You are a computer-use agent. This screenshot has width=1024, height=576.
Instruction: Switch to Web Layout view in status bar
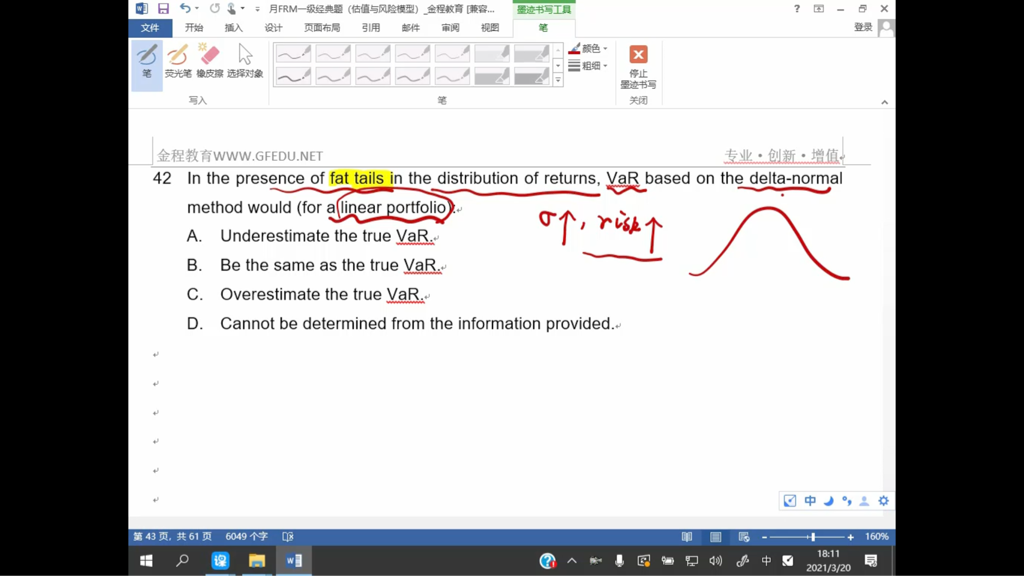pyautogui.click(x=744, y=537)
